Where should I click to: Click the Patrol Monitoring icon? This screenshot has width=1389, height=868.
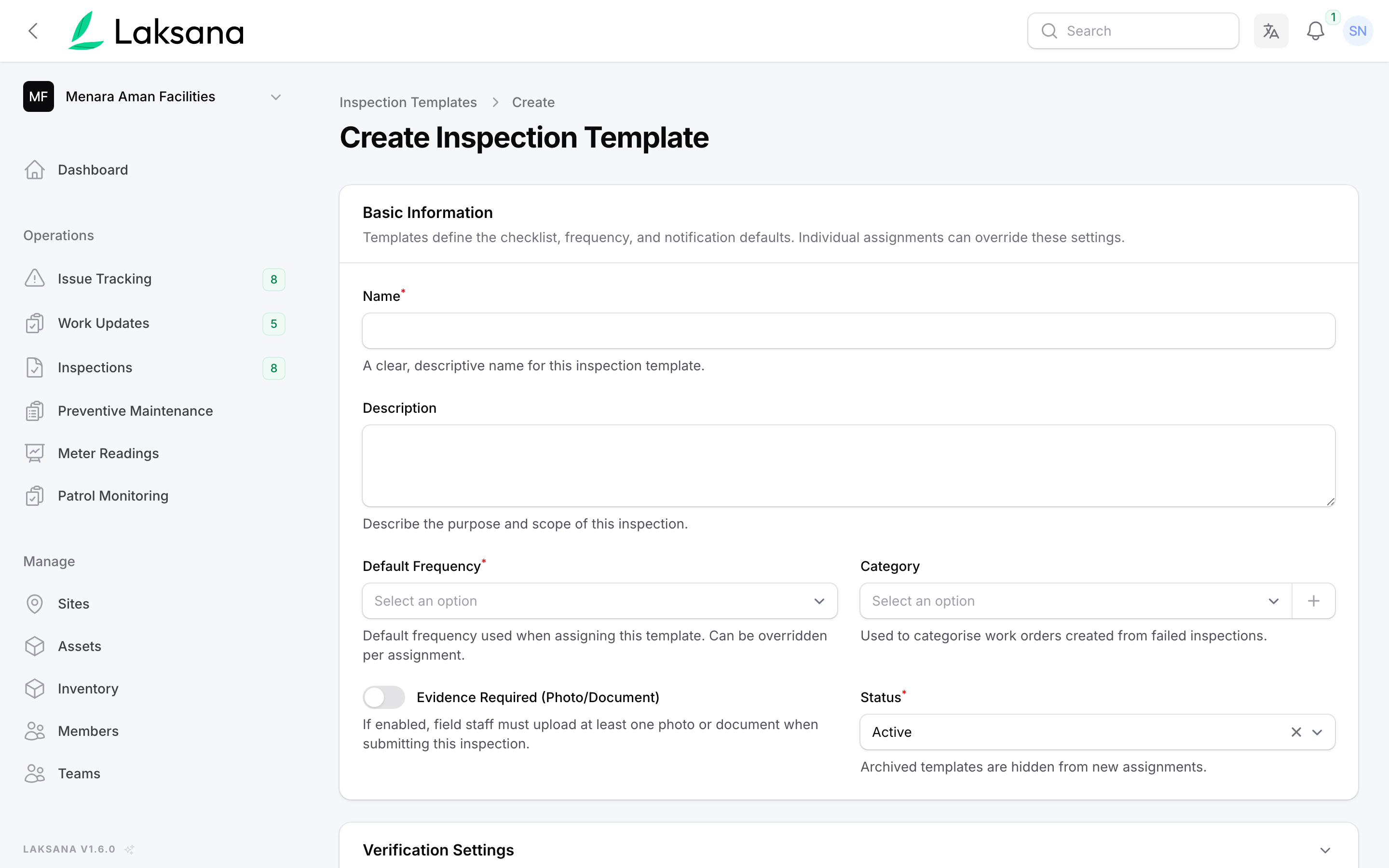[x=34, y=495]
